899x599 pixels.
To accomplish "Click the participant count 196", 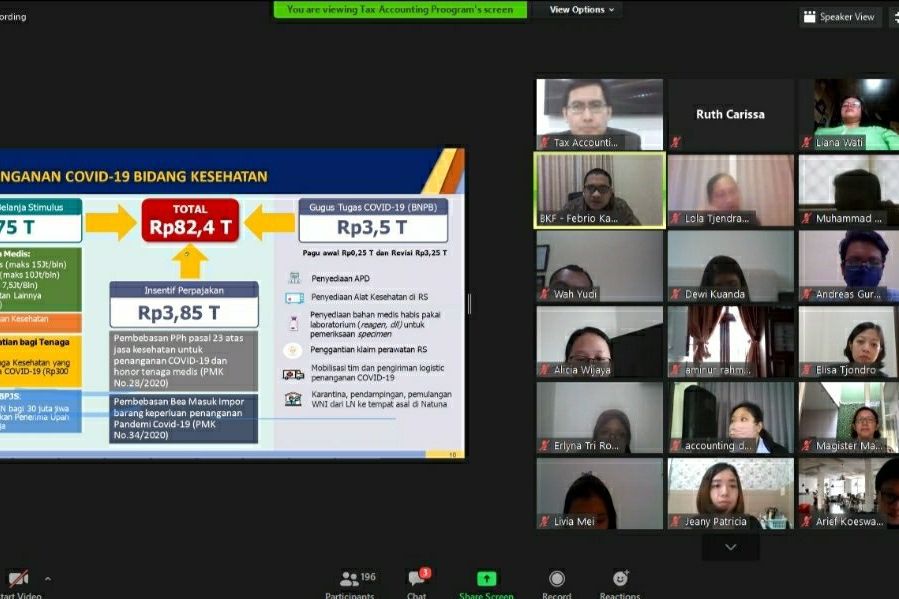I will 368,576.
